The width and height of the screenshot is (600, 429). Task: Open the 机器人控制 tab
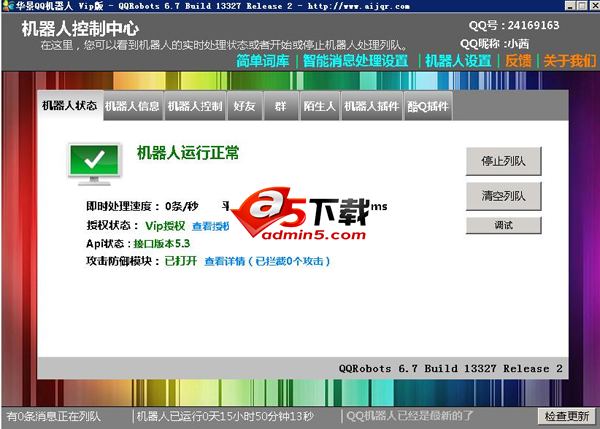[195, 106]
